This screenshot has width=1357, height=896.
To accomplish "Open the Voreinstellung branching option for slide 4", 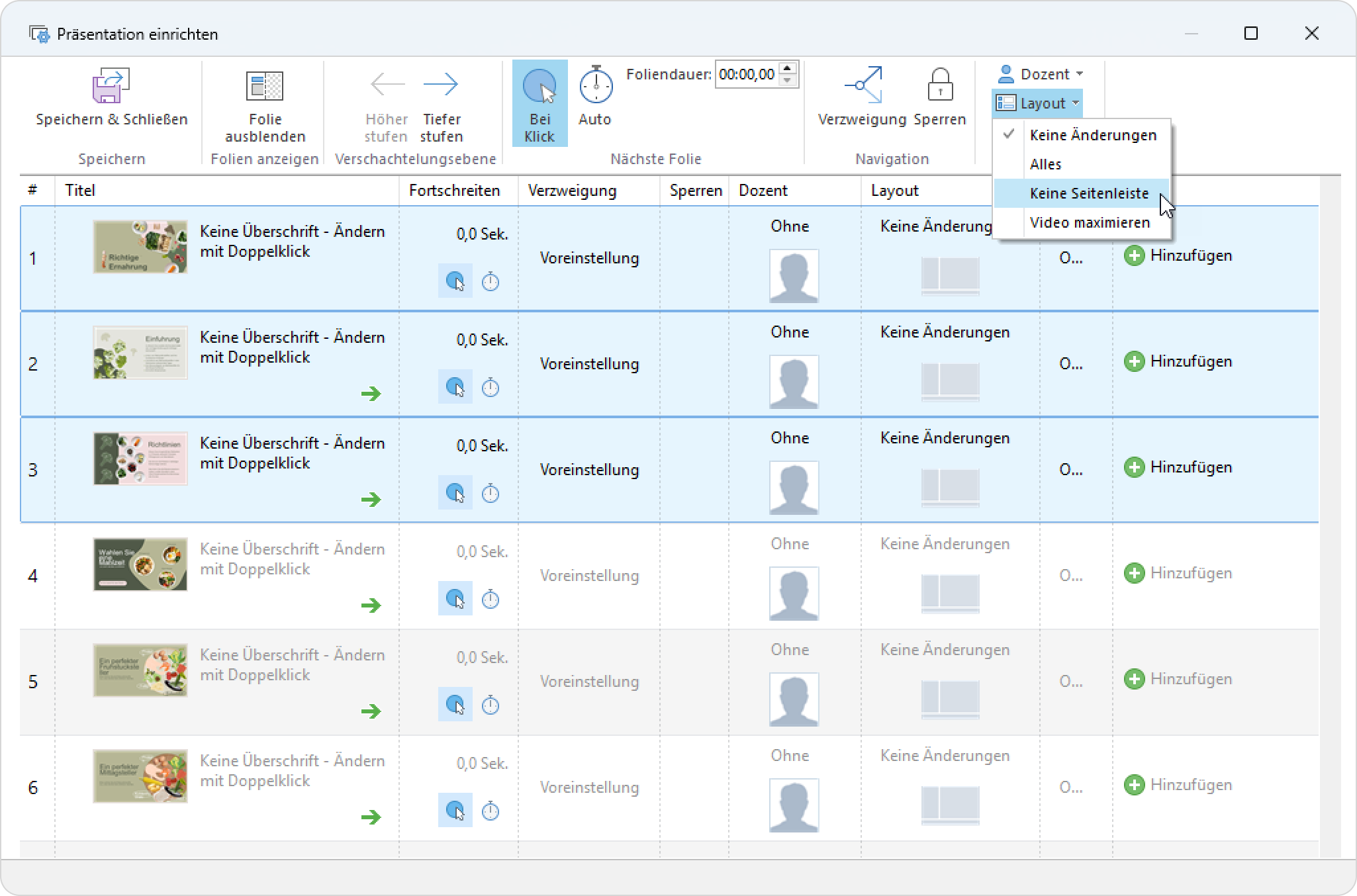I will point(589,576).
